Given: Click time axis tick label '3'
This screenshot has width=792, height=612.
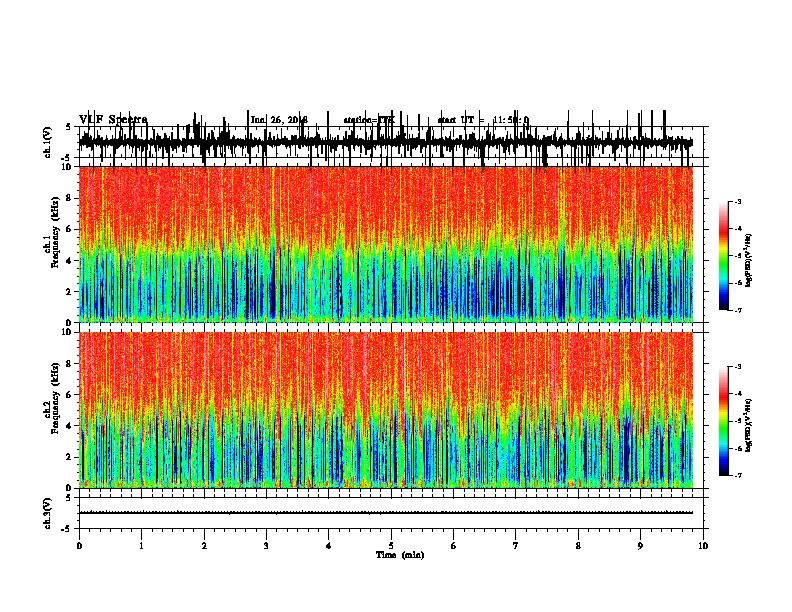Looking at the screenshot, I should pos(266,546).
